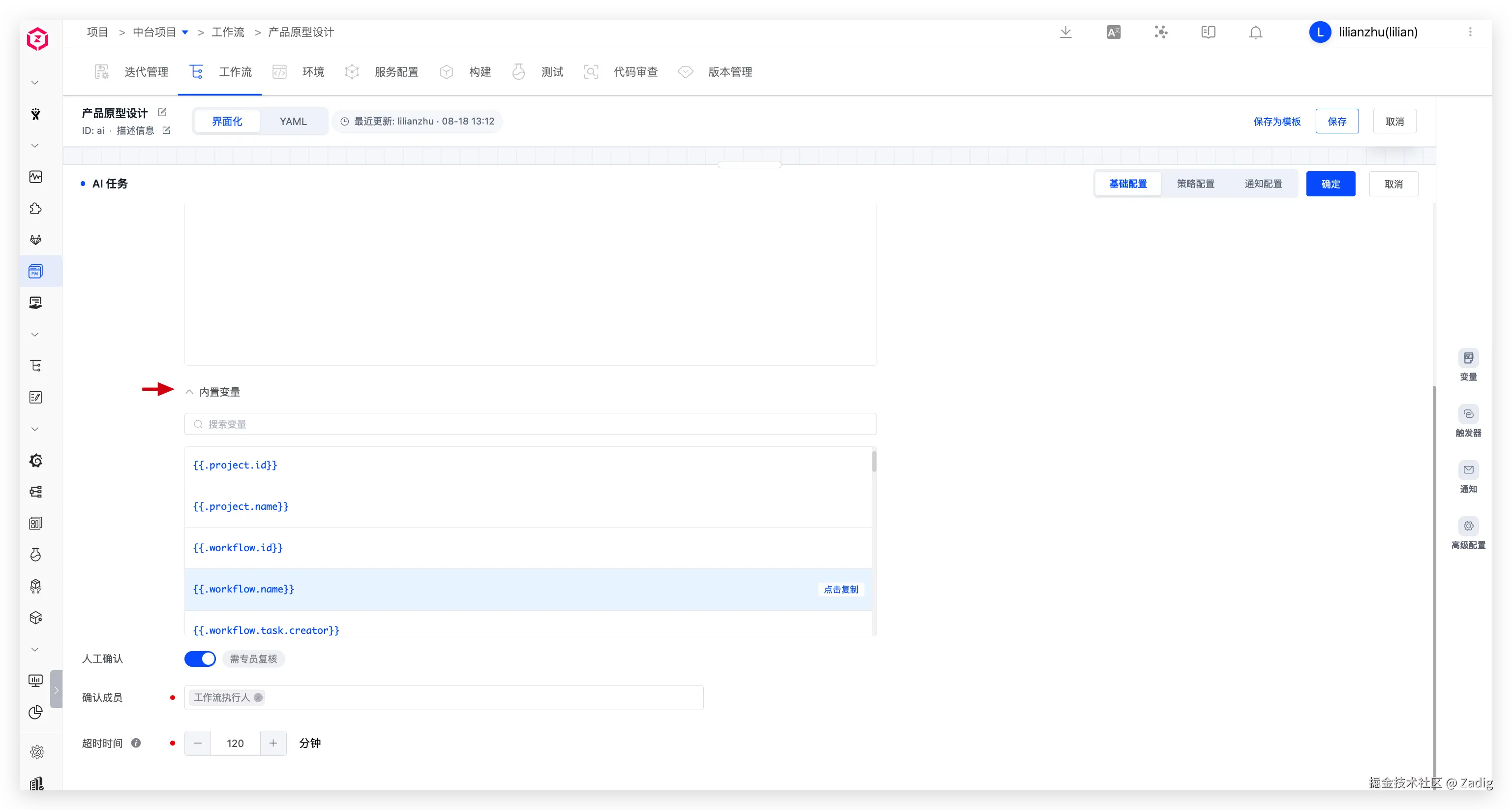Click the sidebar test flask icon

point(36,555)
